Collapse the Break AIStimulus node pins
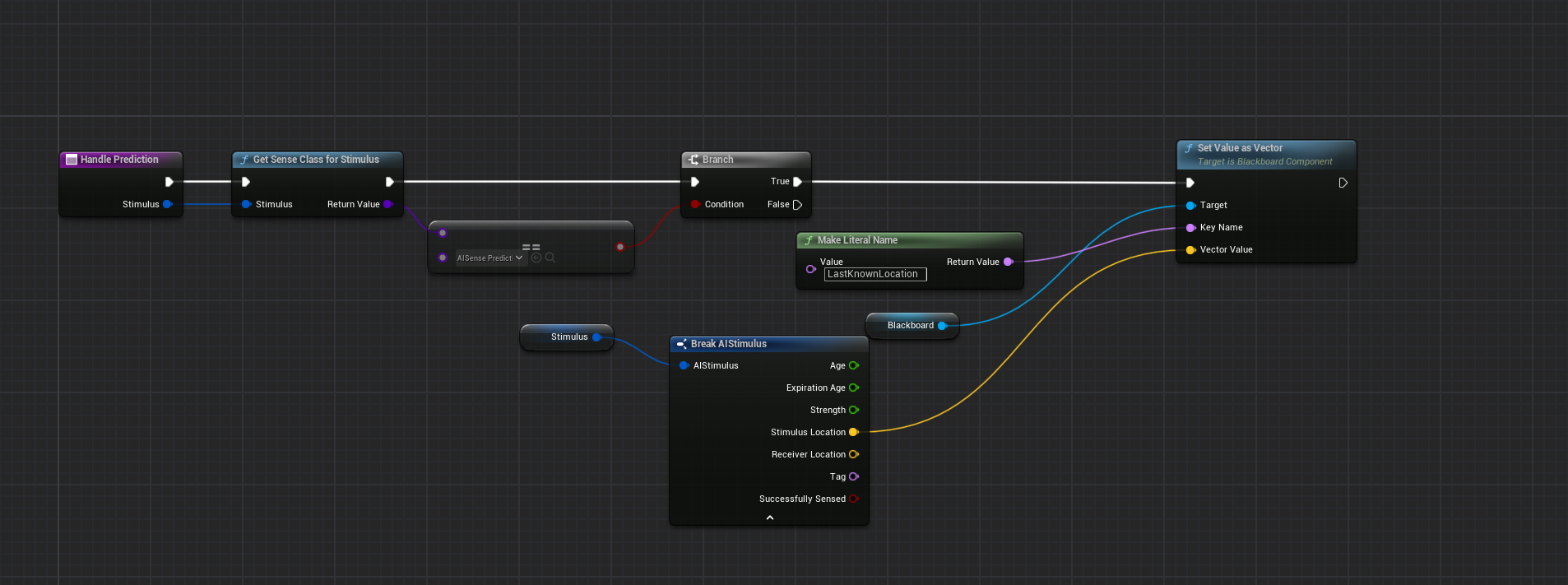Screen dimensions: 1568x585 pos(769,518)
